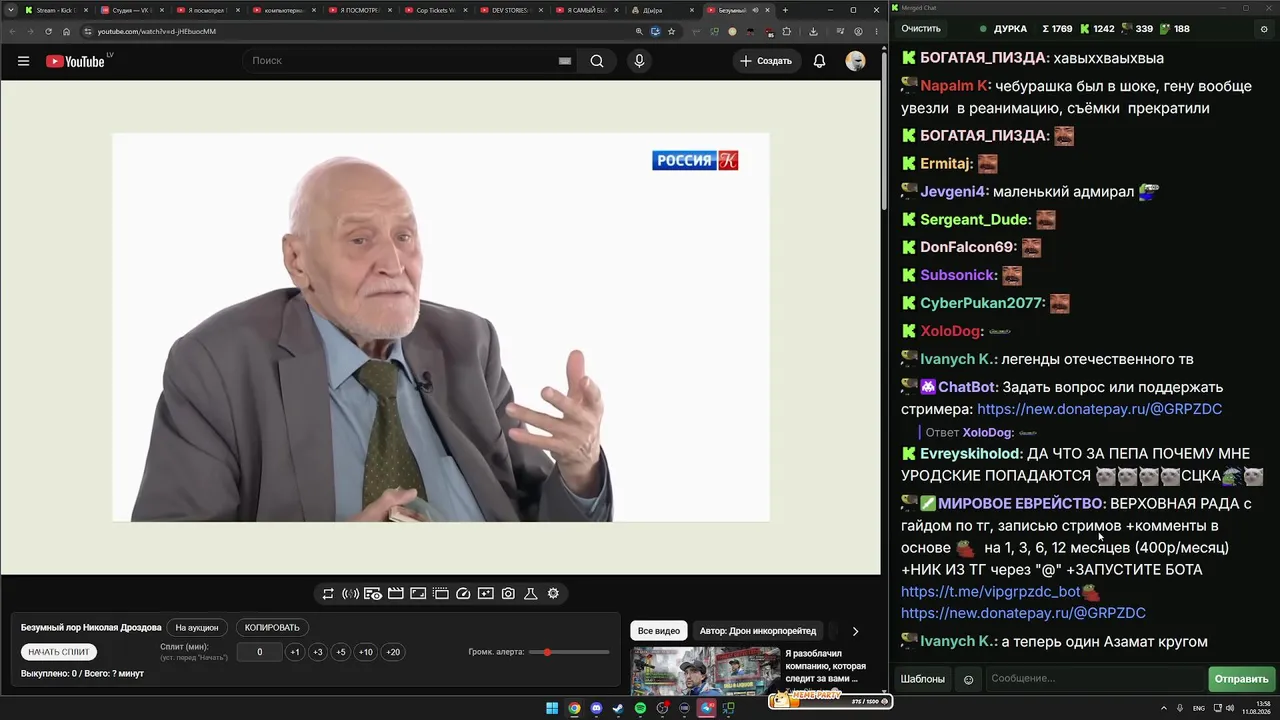Open Steam from the taskbar
This screenshot has width=1280, height=720.
point(618,709)
